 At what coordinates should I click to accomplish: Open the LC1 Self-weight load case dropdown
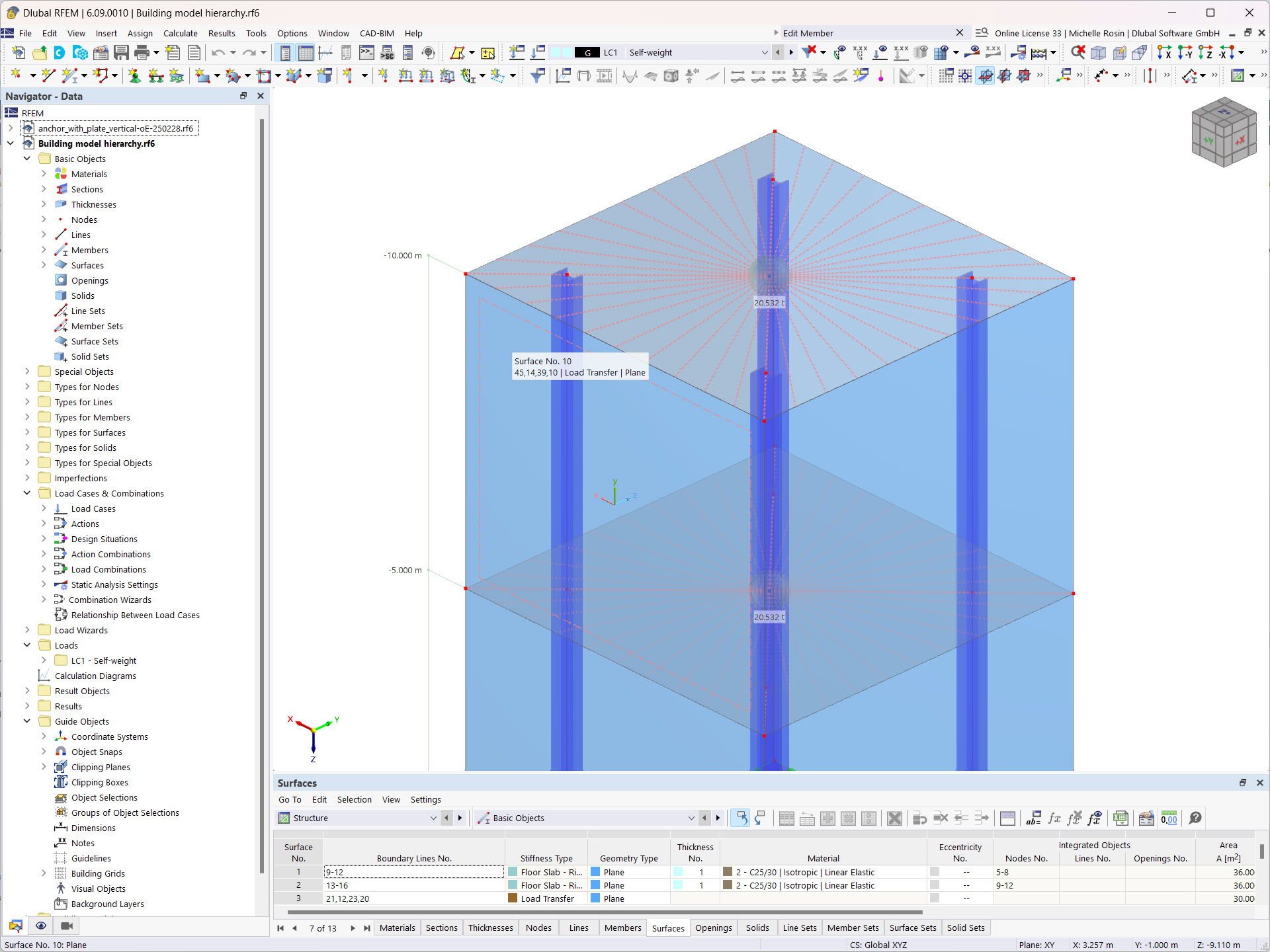765,52
